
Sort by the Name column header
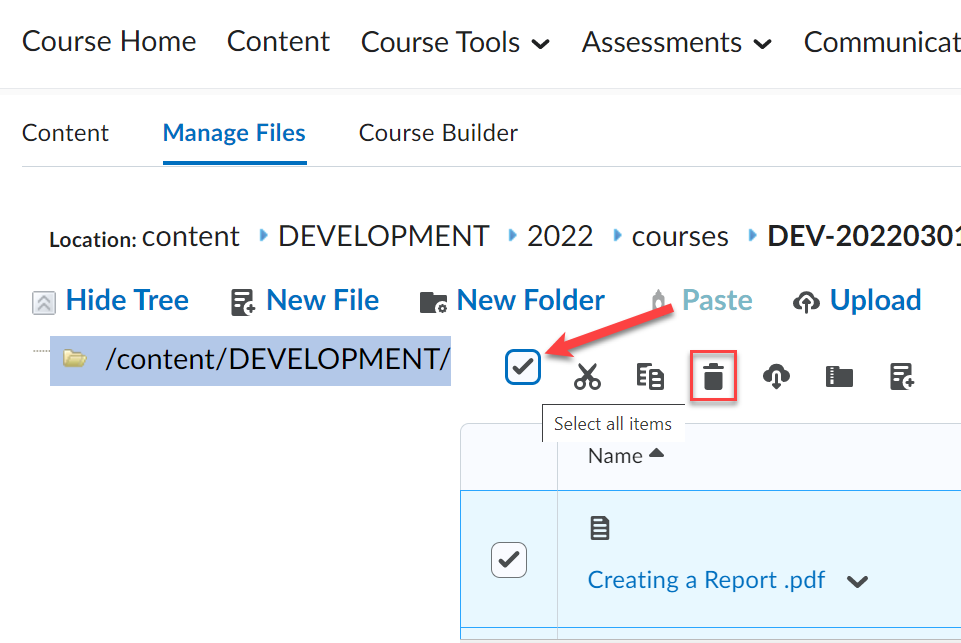[x=626, y=455]
